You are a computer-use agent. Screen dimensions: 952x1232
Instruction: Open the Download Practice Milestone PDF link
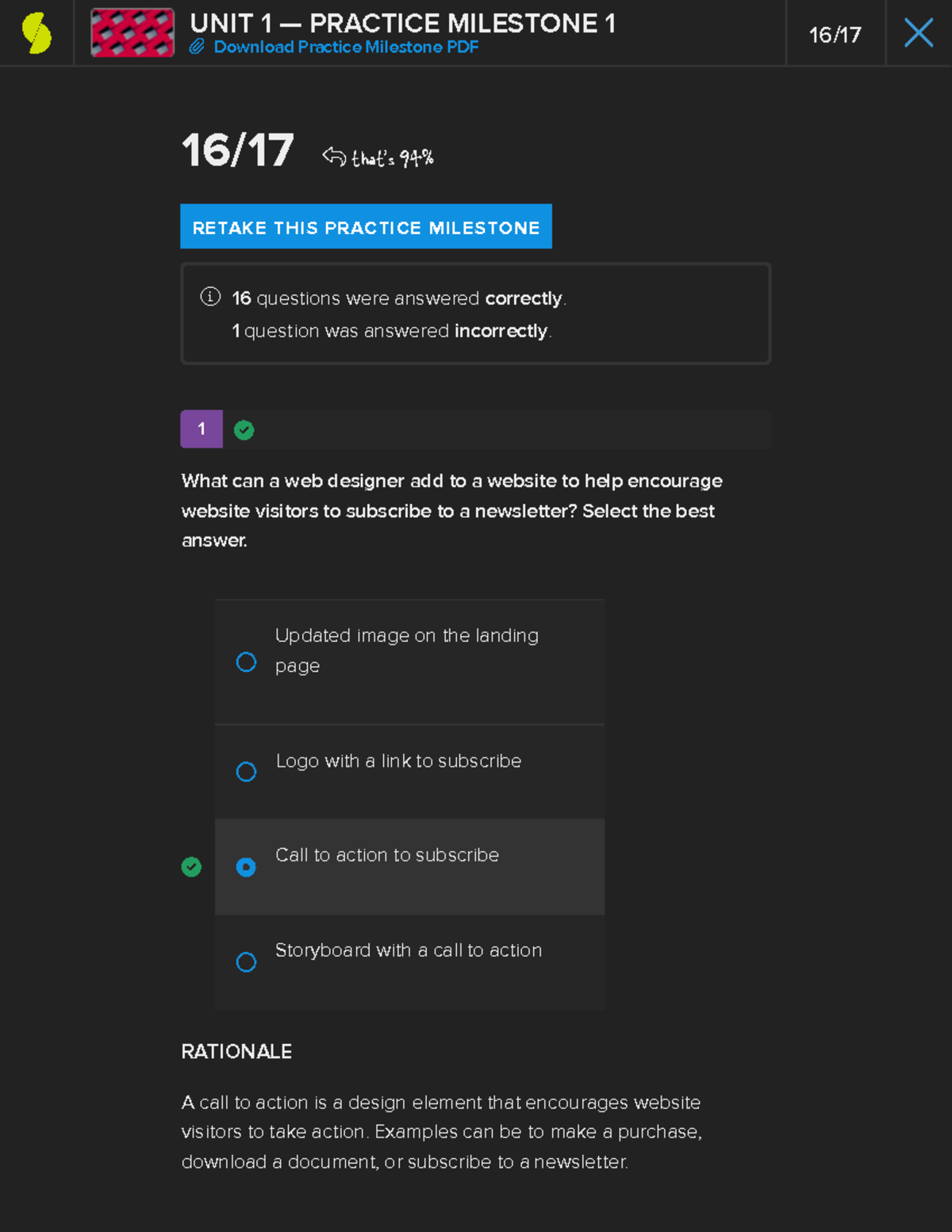[345, 48]
